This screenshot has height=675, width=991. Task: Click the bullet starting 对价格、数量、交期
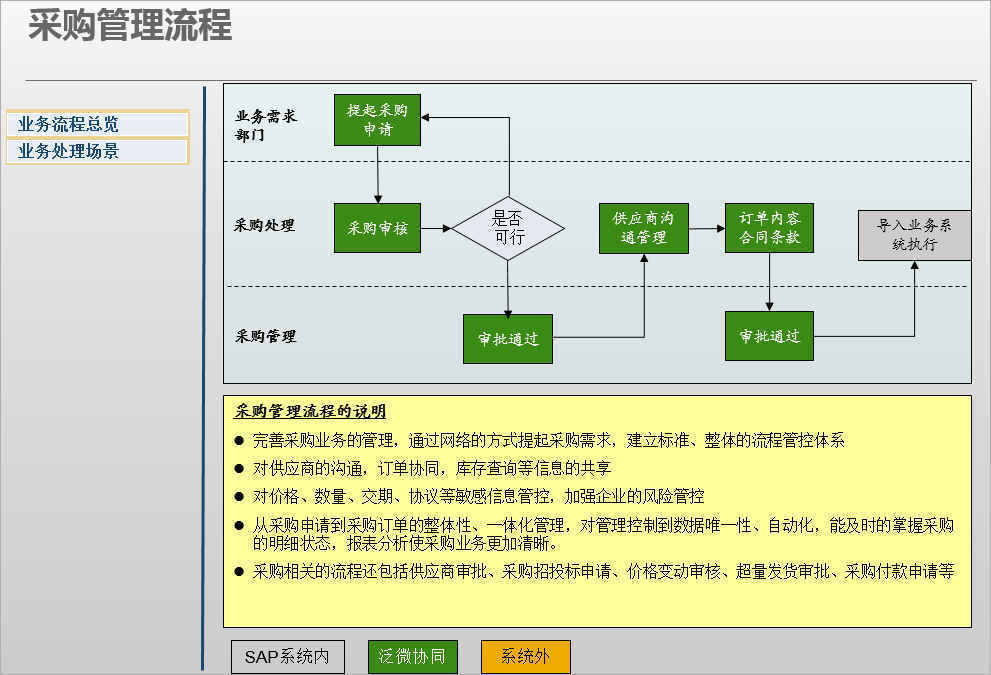click(478, 496)
